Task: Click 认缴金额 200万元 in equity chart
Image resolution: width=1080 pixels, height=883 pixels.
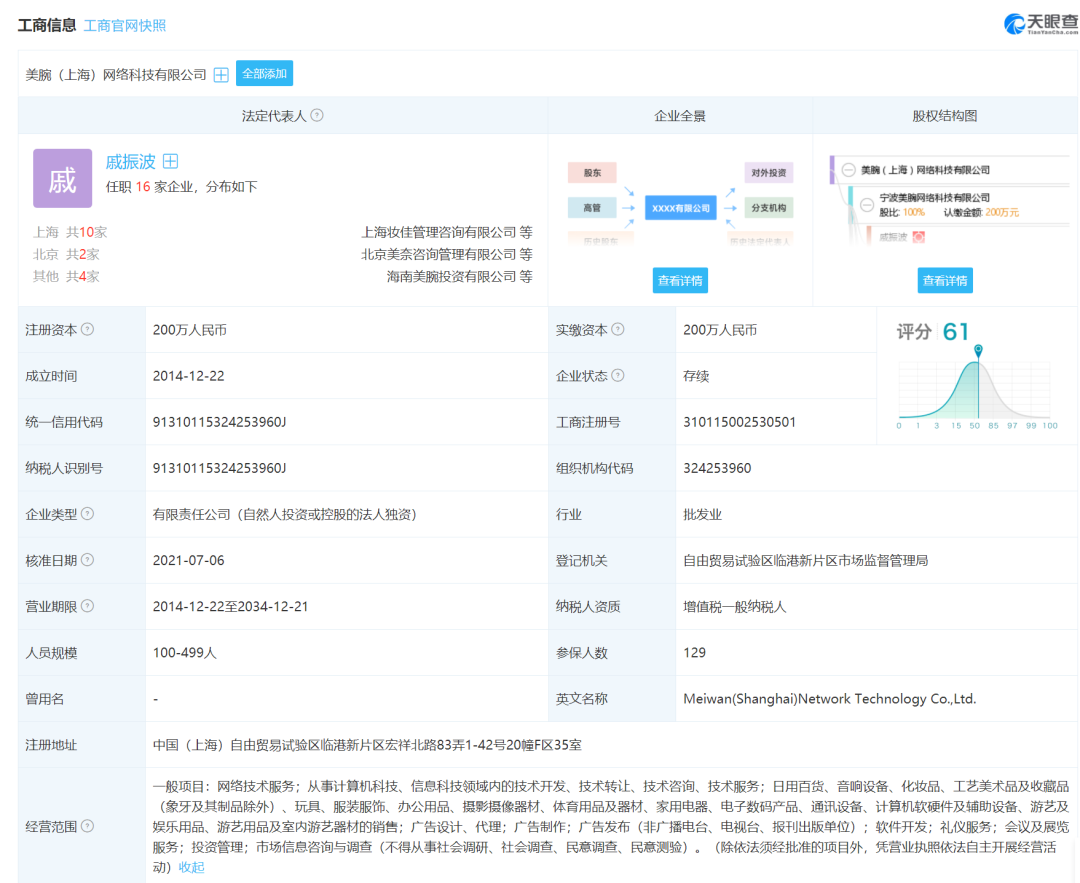Action: click(981, 212)
